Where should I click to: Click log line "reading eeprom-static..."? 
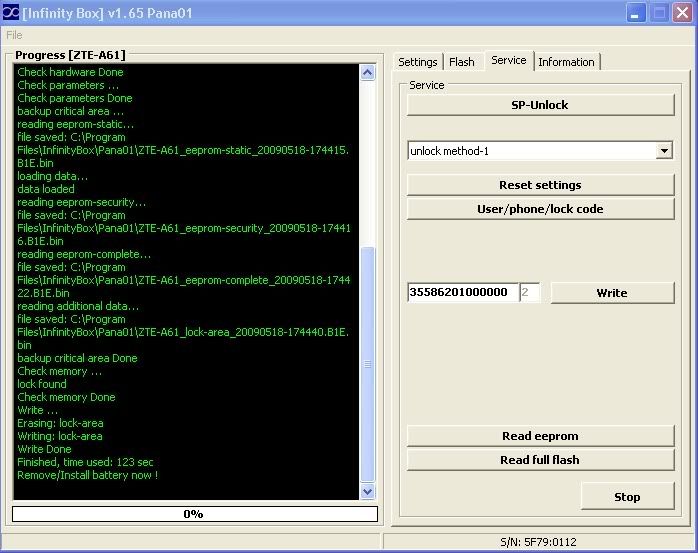click(75, 124)
